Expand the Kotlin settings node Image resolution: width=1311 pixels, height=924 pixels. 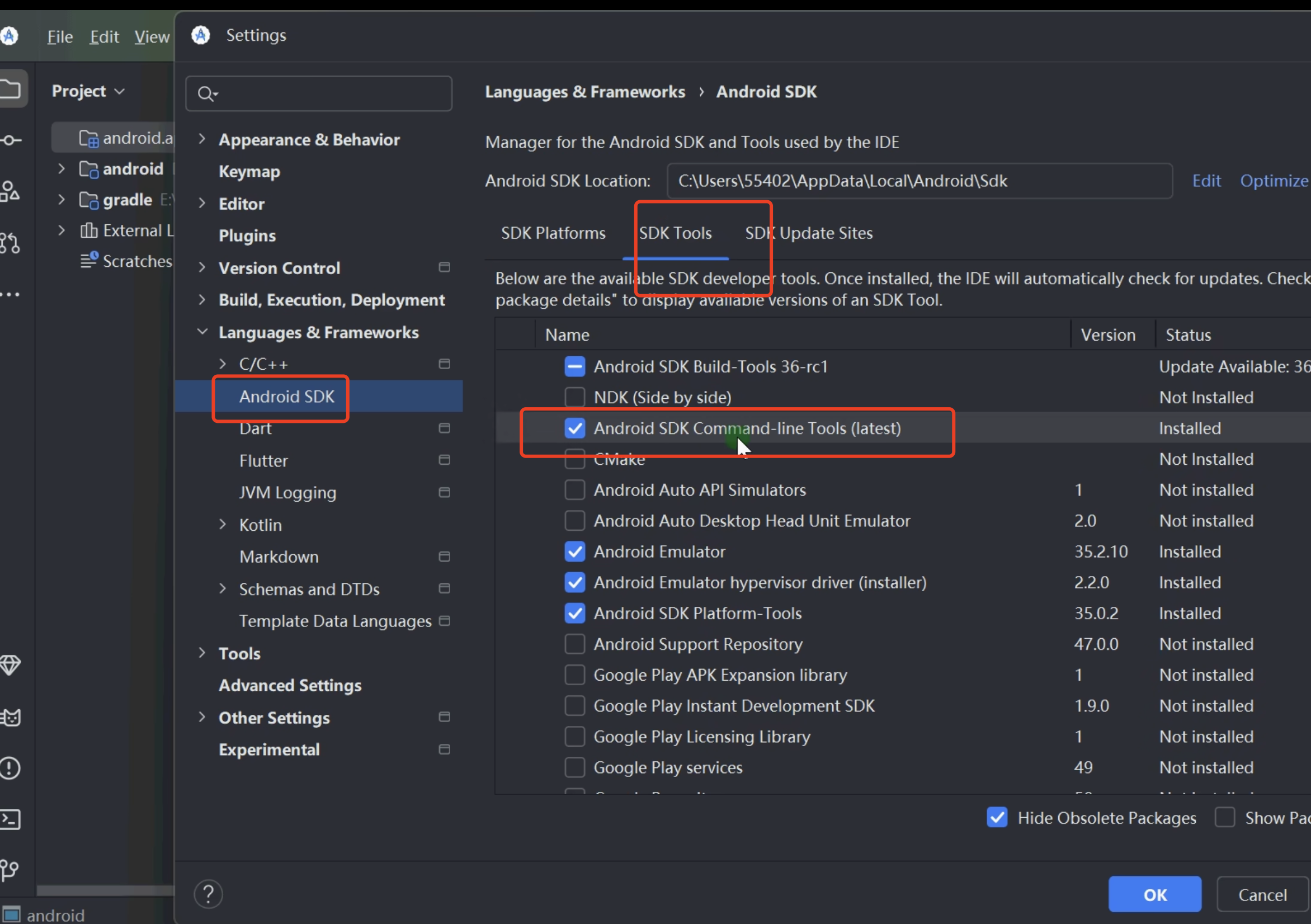click(223, 524)
